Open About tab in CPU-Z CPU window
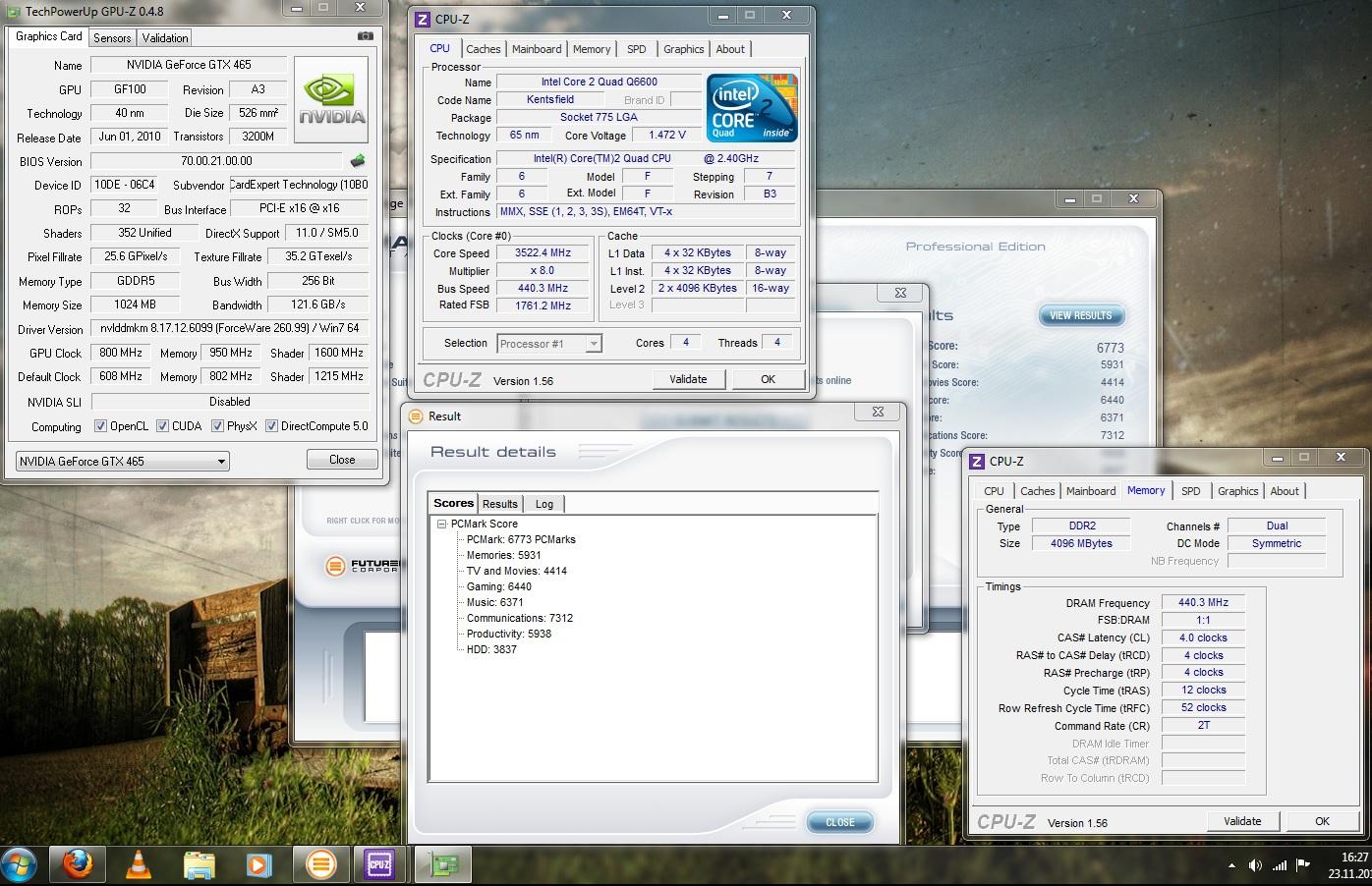Viewport: 1372px width, 886px height. click(730, 49)
